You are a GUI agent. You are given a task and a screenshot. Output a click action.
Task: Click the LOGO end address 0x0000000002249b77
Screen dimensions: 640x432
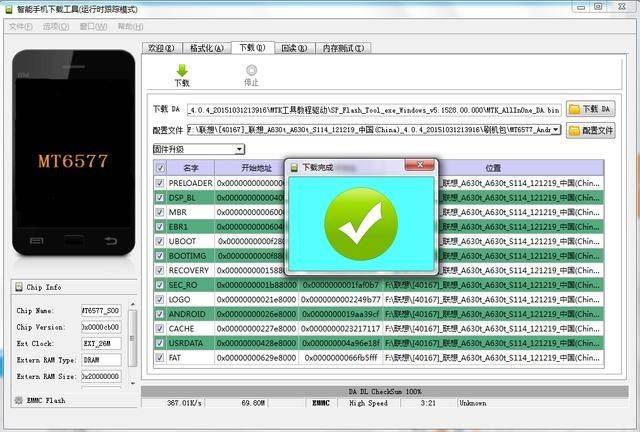point(341,299)
